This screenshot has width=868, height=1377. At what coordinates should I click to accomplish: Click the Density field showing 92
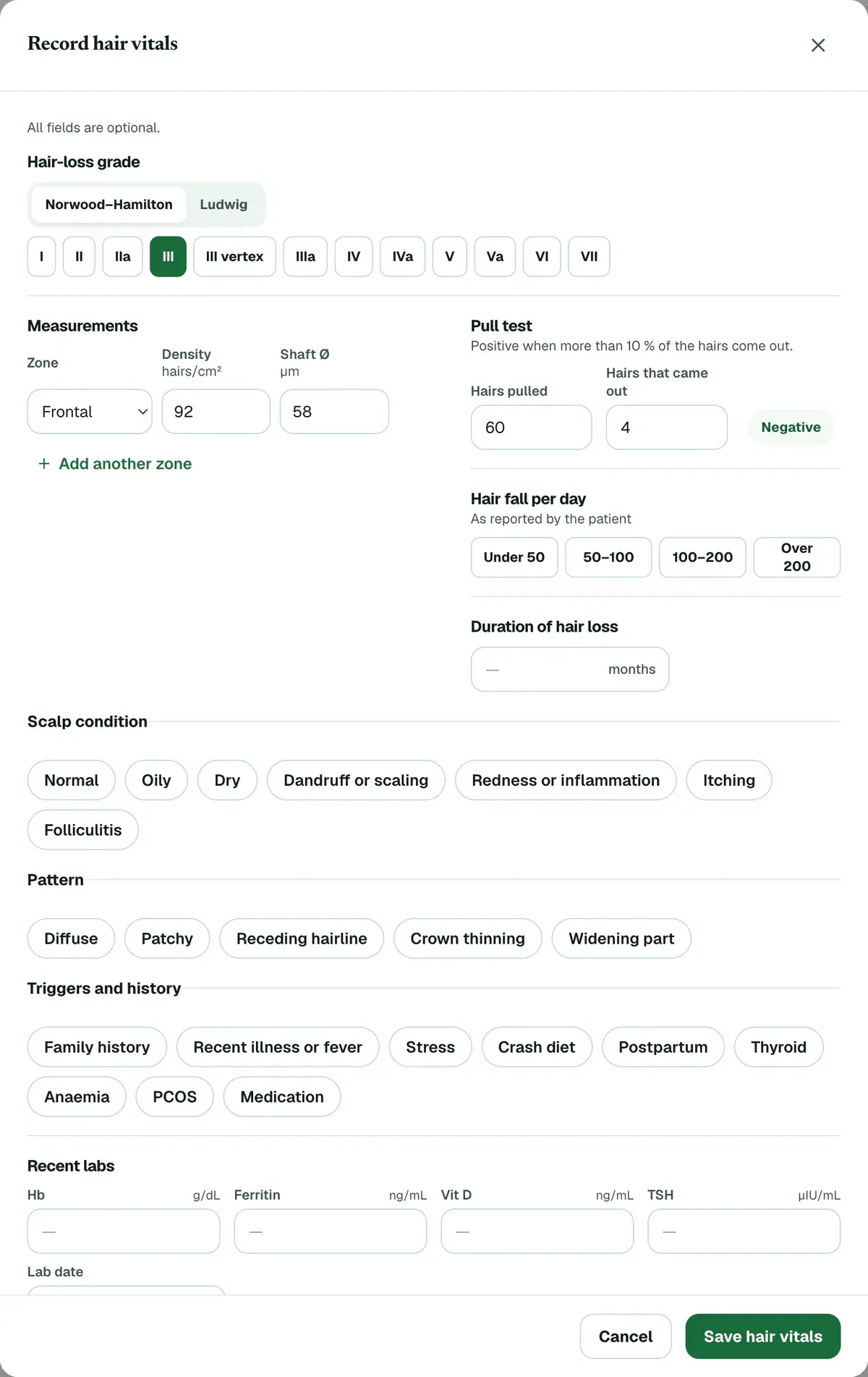point(216,412)
